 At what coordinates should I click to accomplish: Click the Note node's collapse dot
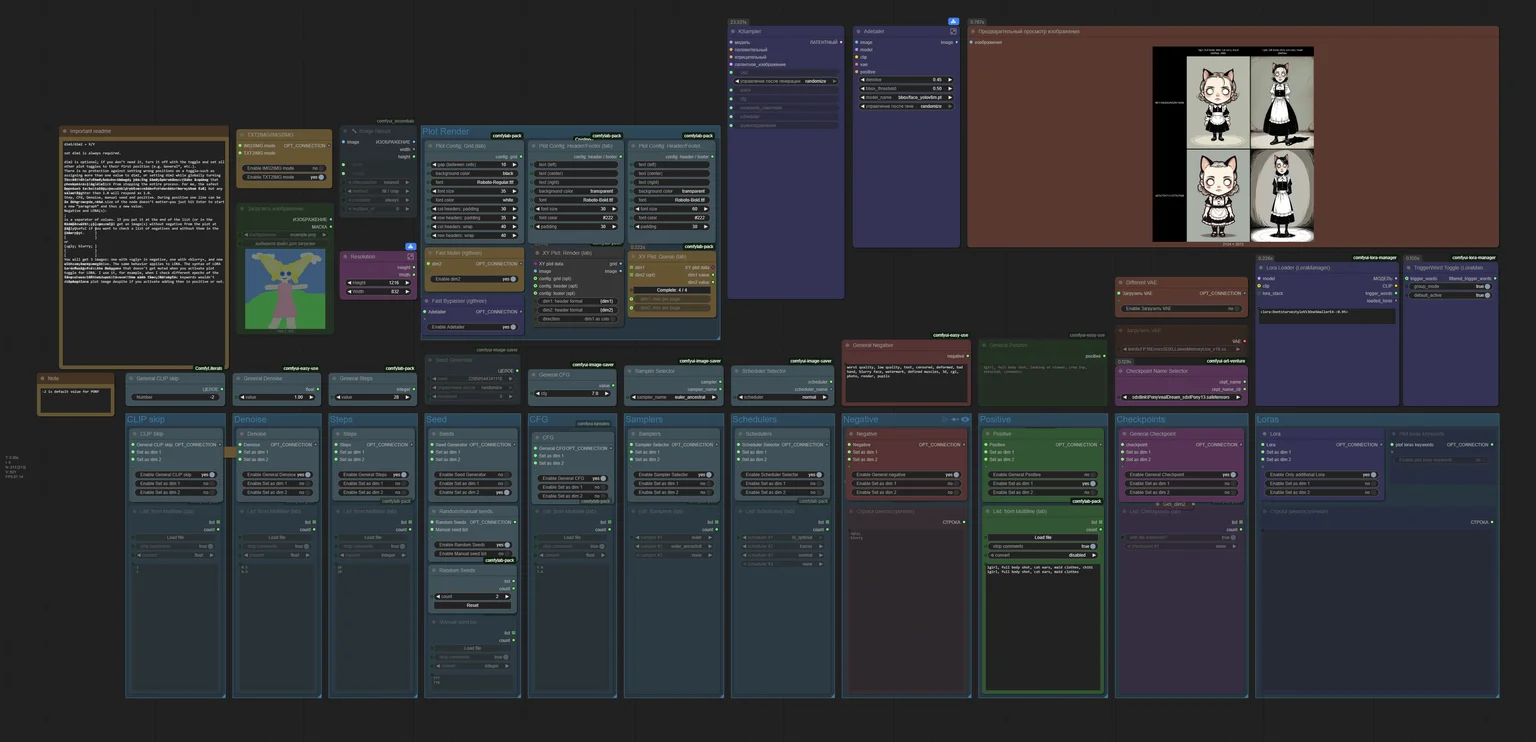(44, 379)
